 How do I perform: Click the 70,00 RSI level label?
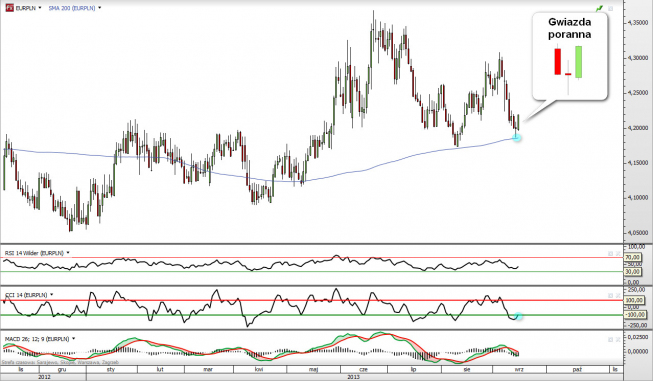click(x=634, y=258)
